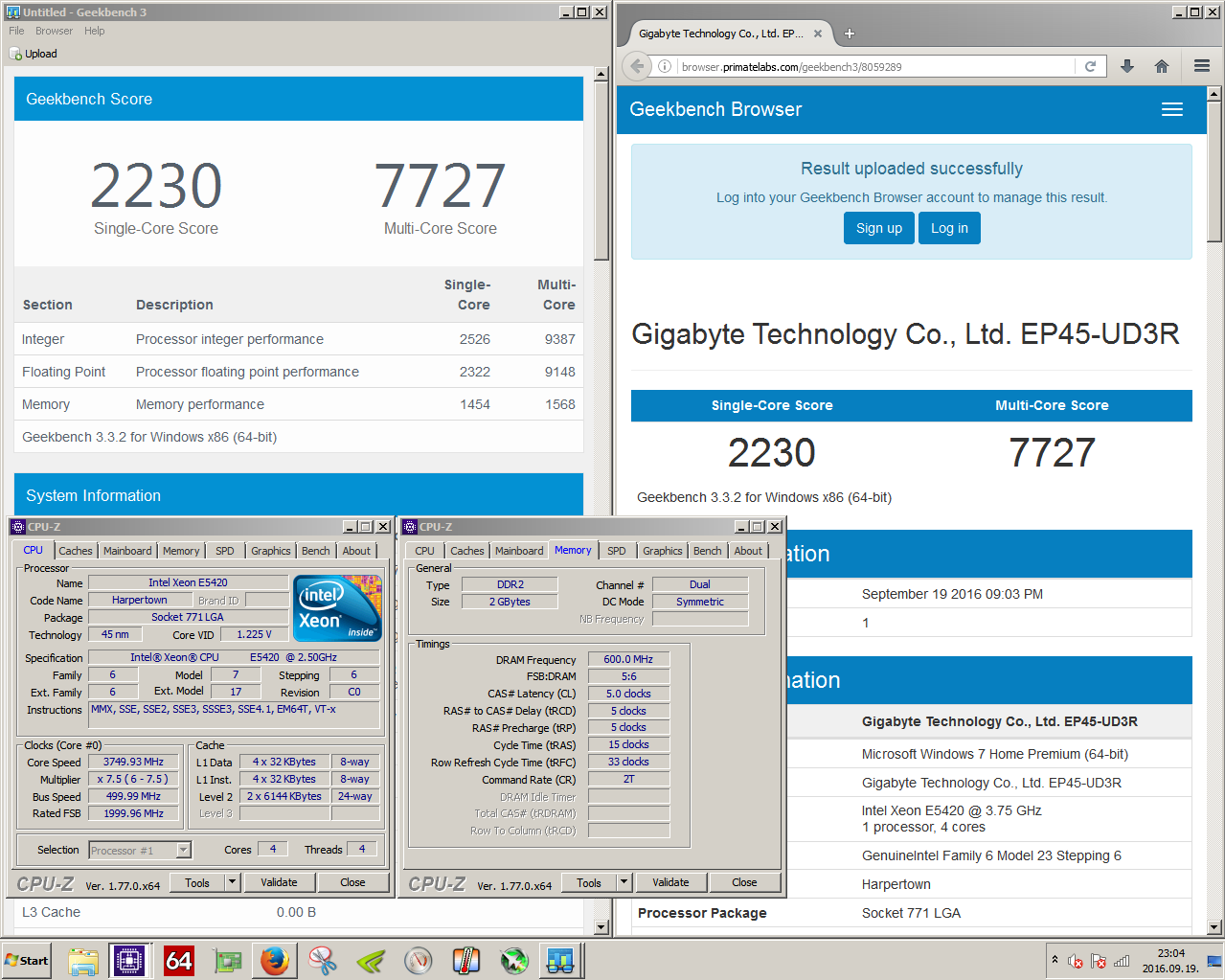Expand Tools dropdown in left CPU-Z window
1225x980 pixels.
[x=233, y=882]
